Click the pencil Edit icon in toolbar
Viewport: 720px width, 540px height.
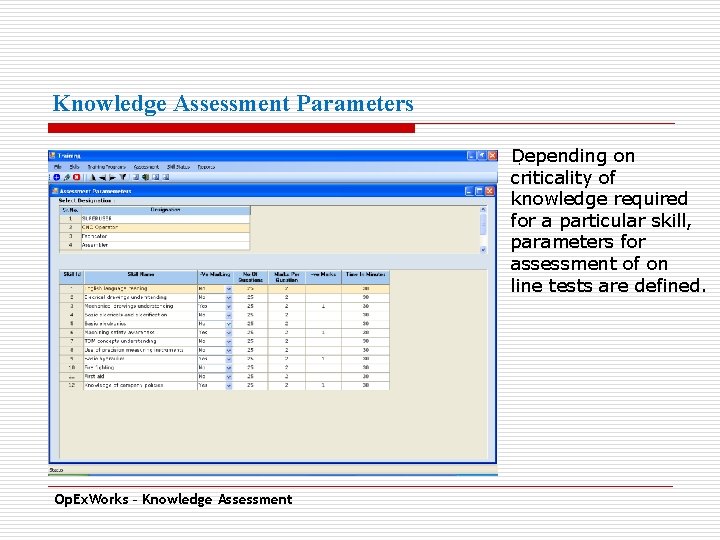pyautogui.click(x=67, y=177)
